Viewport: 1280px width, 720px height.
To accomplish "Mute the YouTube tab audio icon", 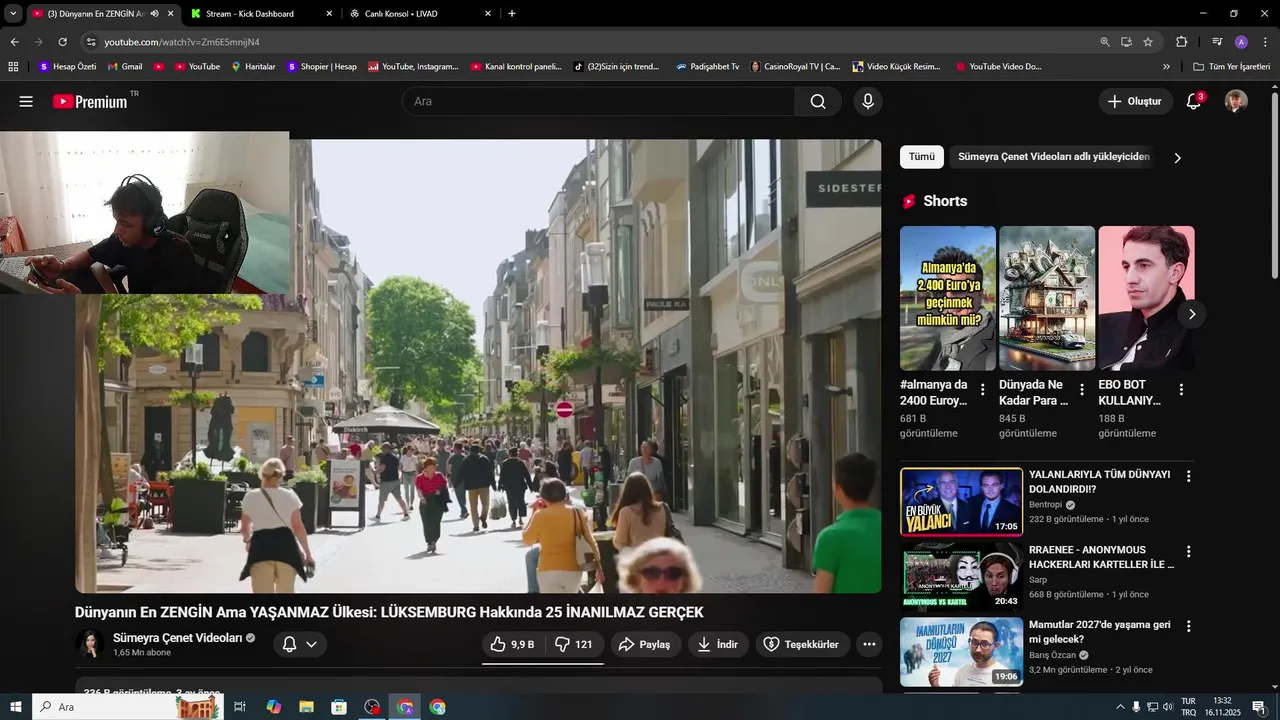I will pyautogui.click(x=154, y=14).
